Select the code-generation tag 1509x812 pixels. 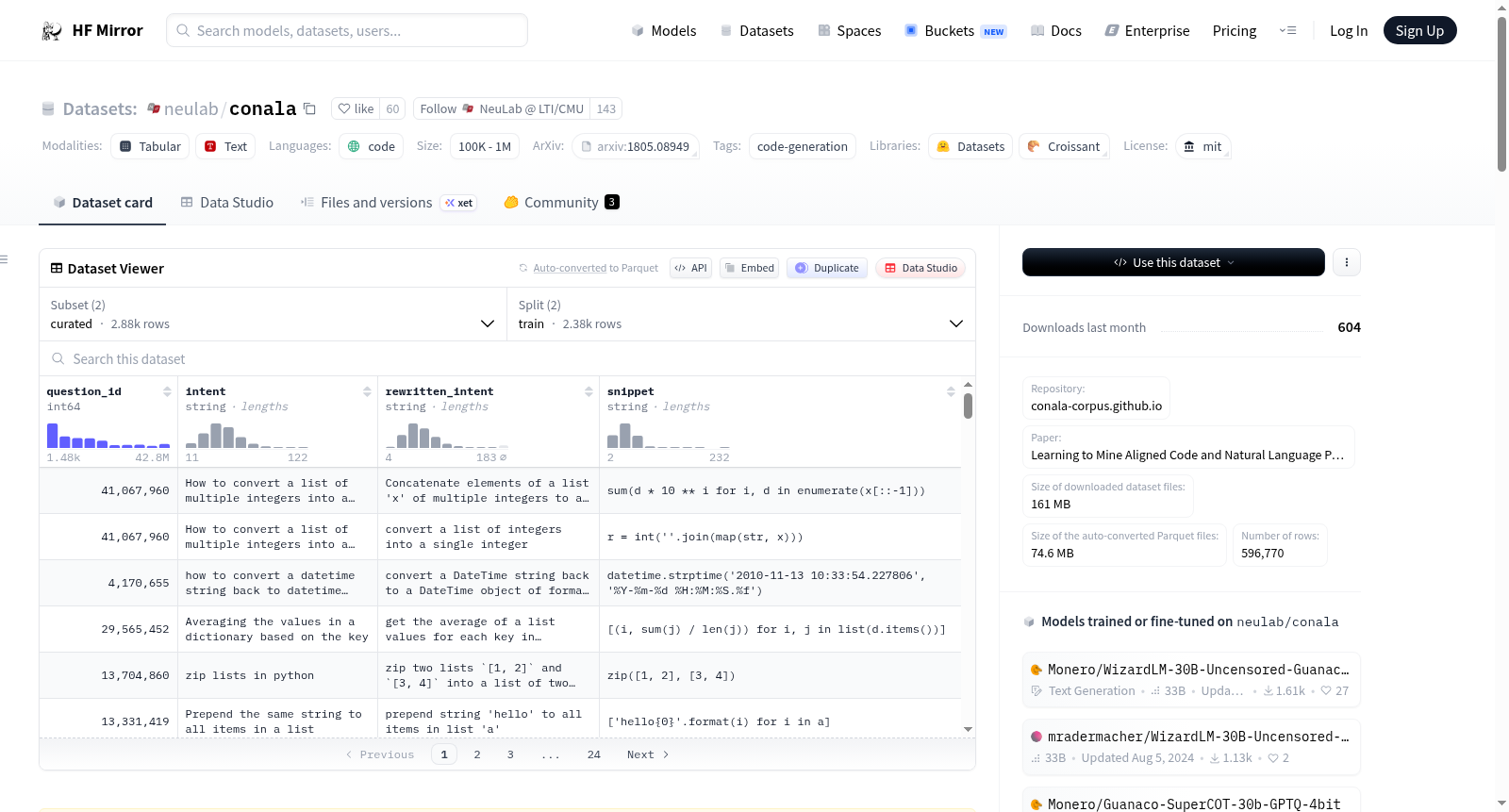tap(803, 147)
